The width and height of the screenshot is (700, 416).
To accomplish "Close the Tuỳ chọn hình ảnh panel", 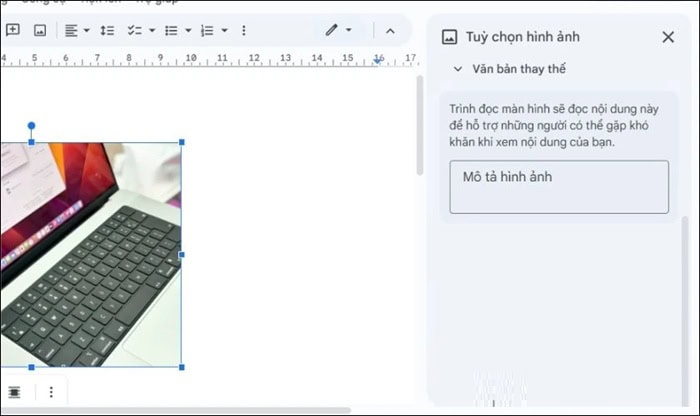I will click(x=668, y=37).
